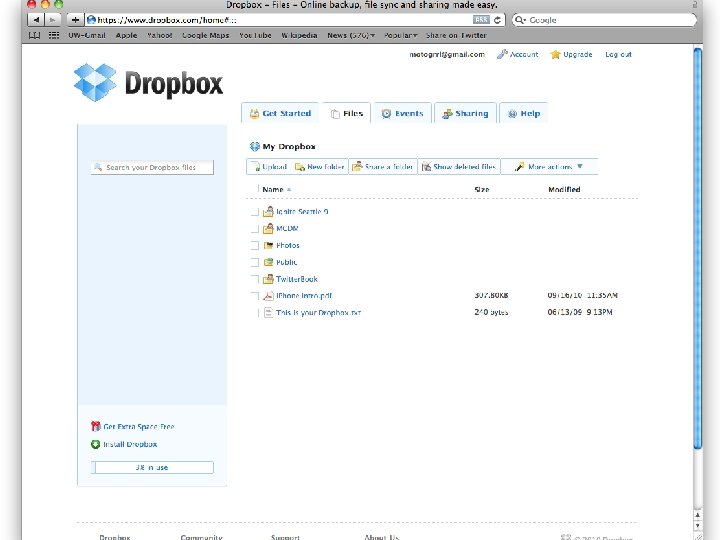Switch to the Events tab
This screenshot has width=720, height=540.
(402, 113)
